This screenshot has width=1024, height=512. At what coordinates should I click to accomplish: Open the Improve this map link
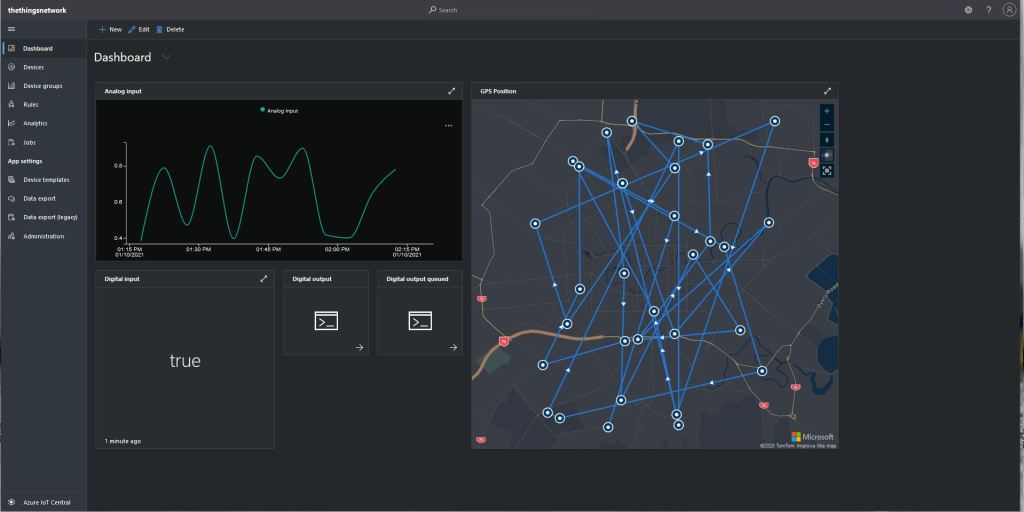[x=817, y=445]
